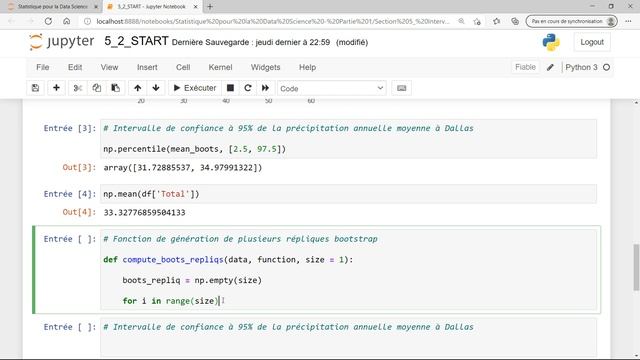
Task: Open the Kernel menu
Action: (x=220, y=67)
